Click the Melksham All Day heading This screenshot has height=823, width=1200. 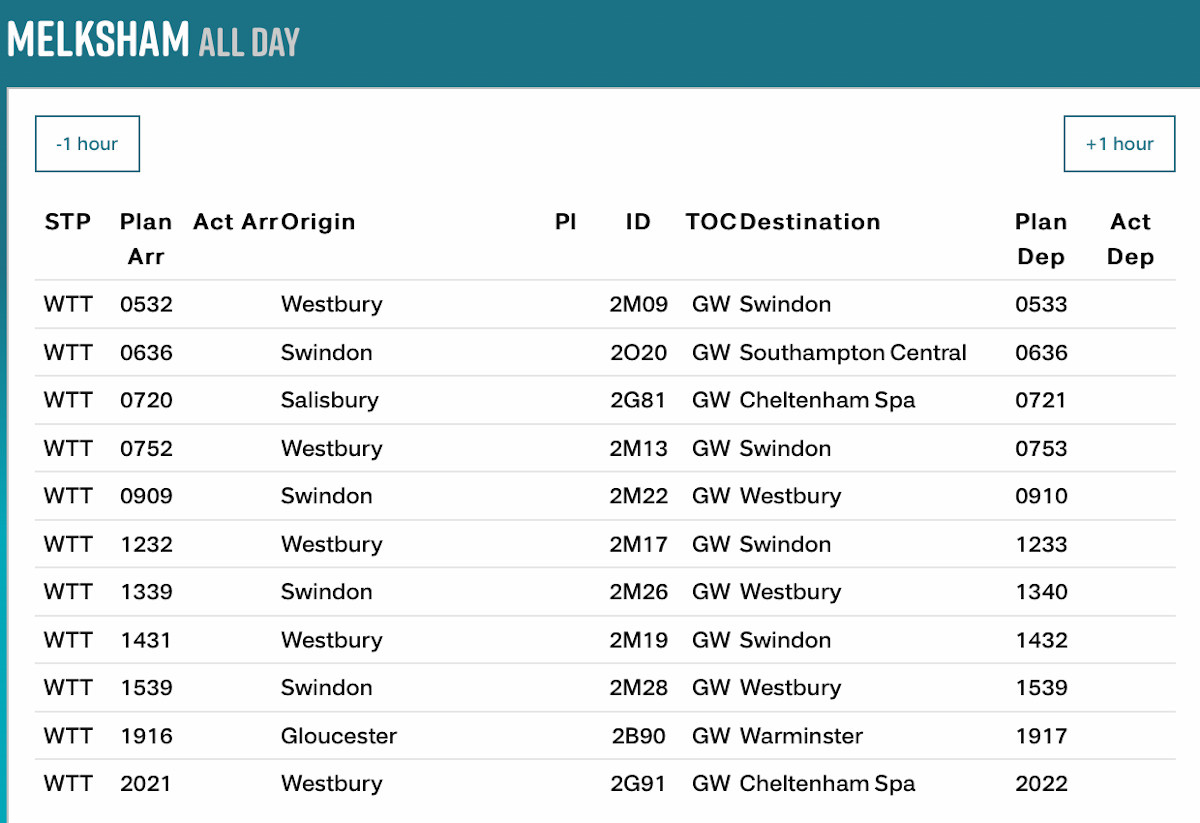[153, 41]
